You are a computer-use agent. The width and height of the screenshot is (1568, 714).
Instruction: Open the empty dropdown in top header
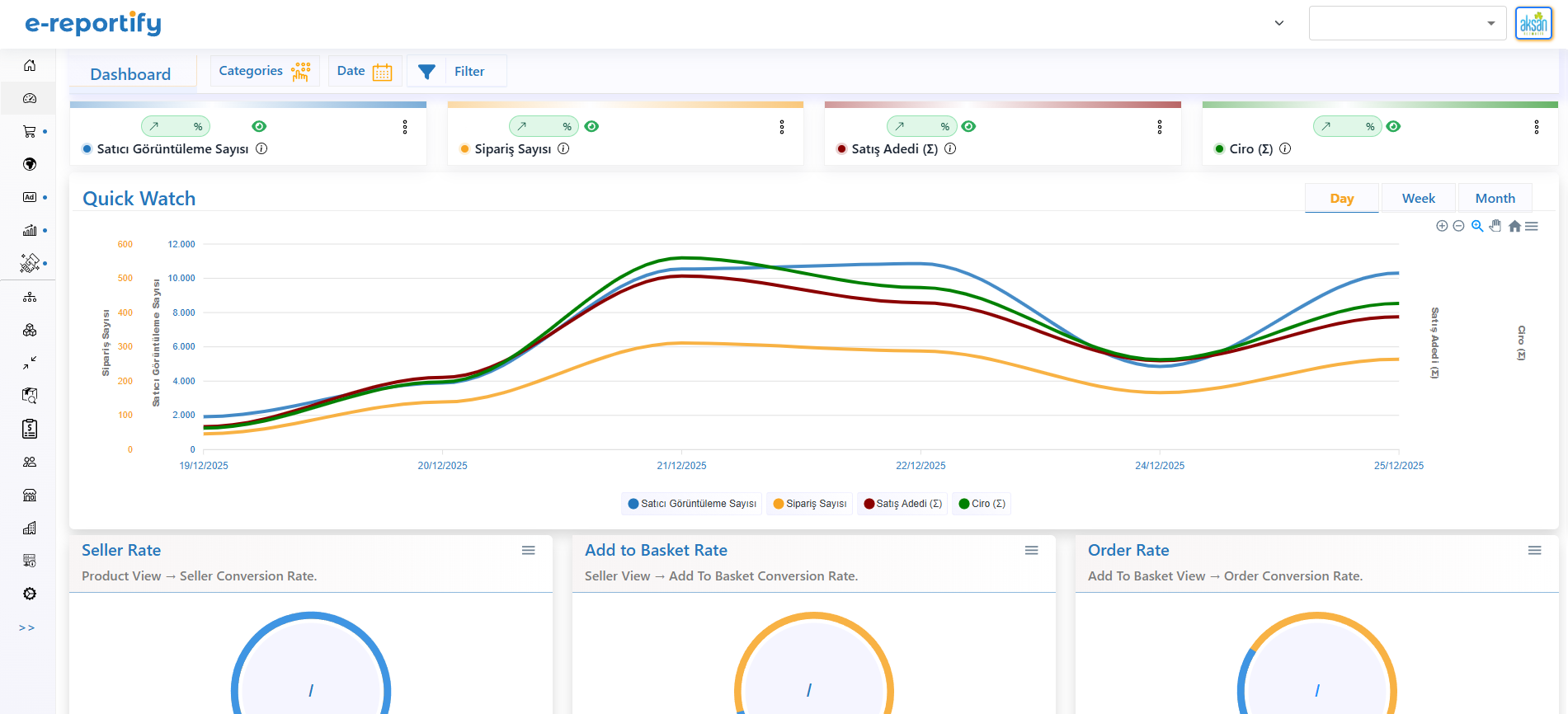point(1407,23)
